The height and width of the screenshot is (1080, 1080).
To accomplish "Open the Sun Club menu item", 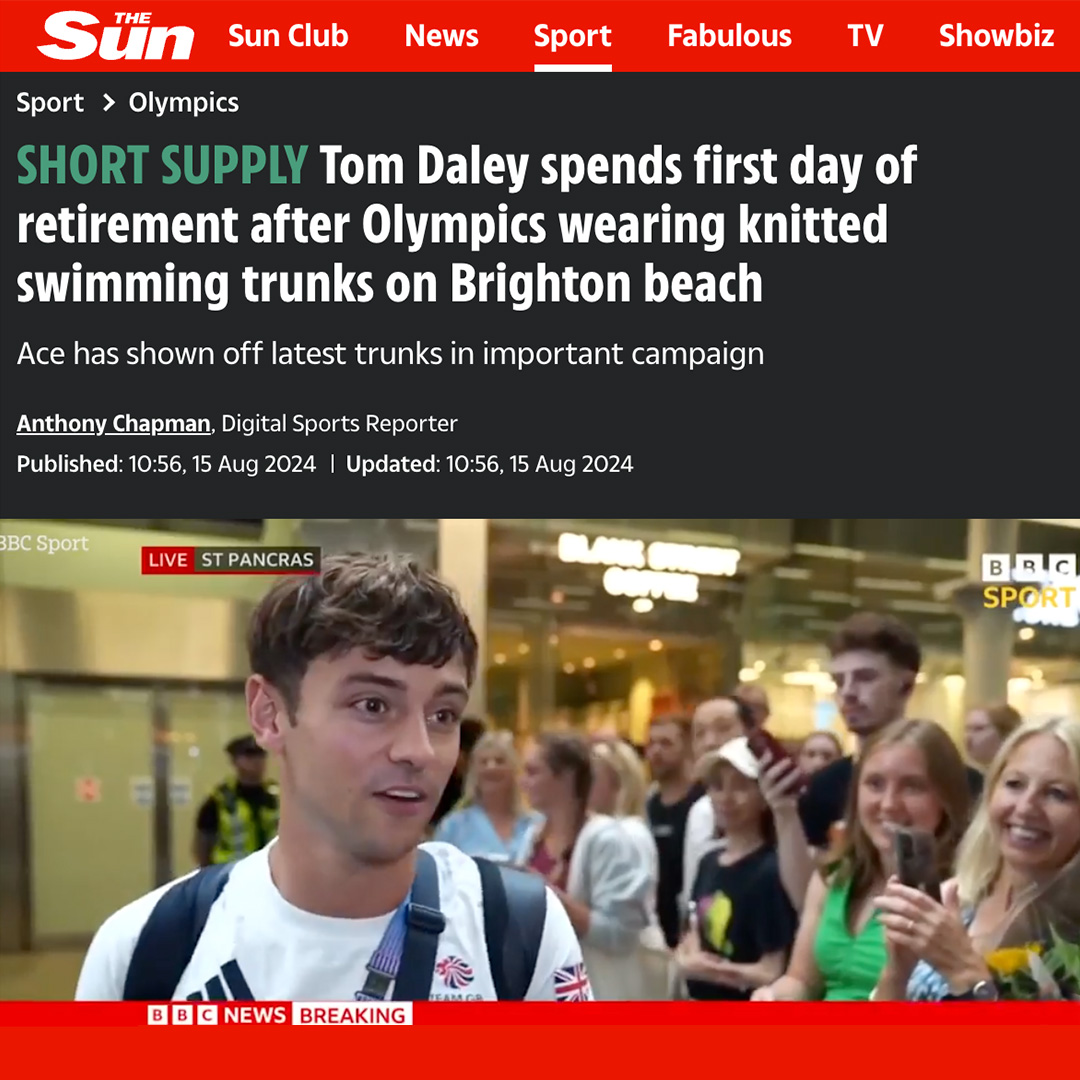I will click(288, 36).
